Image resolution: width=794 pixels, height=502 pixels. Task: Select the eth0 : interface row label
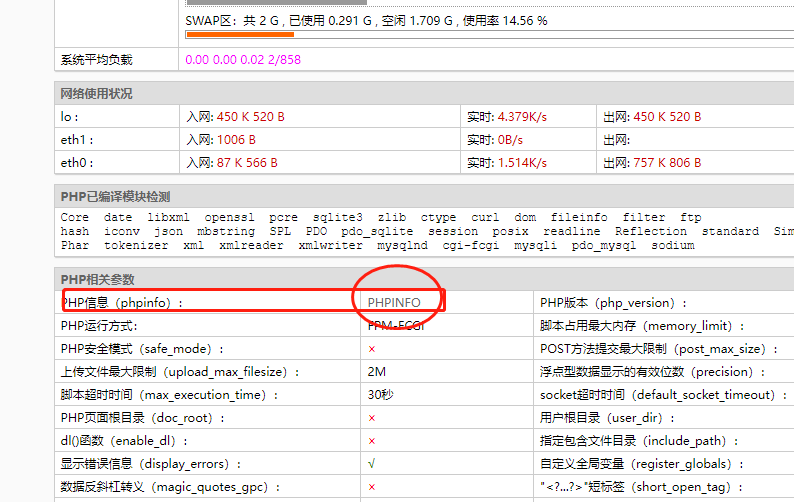click(x=76, y=163)
